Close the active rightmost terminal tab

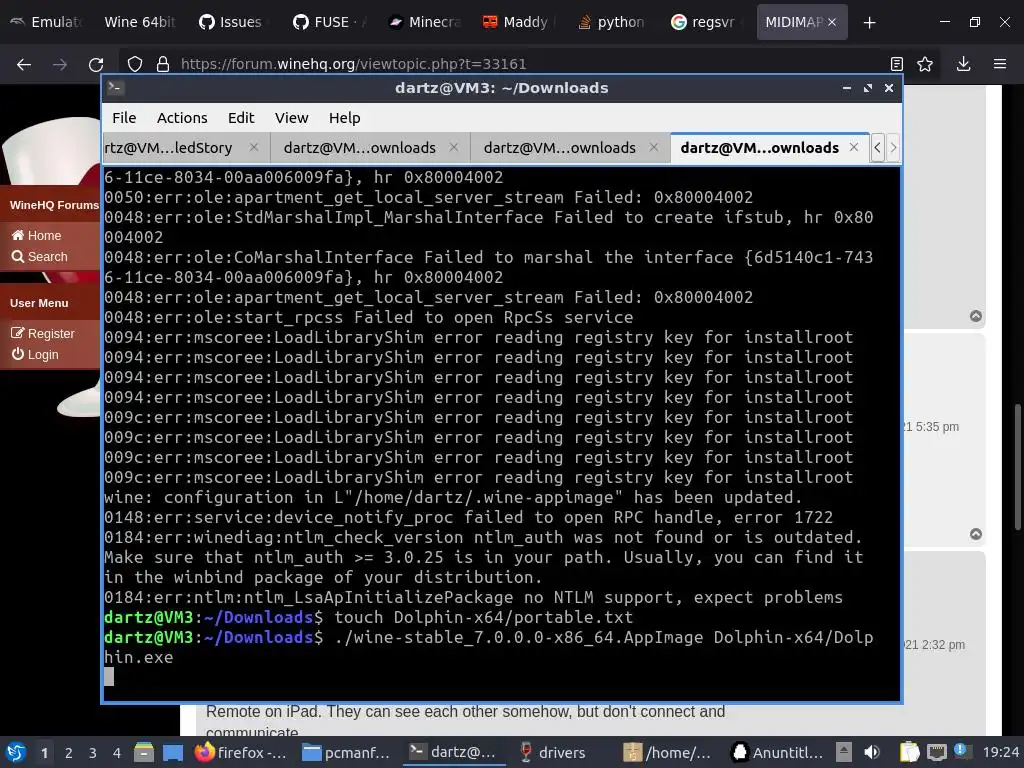(854, 148)
